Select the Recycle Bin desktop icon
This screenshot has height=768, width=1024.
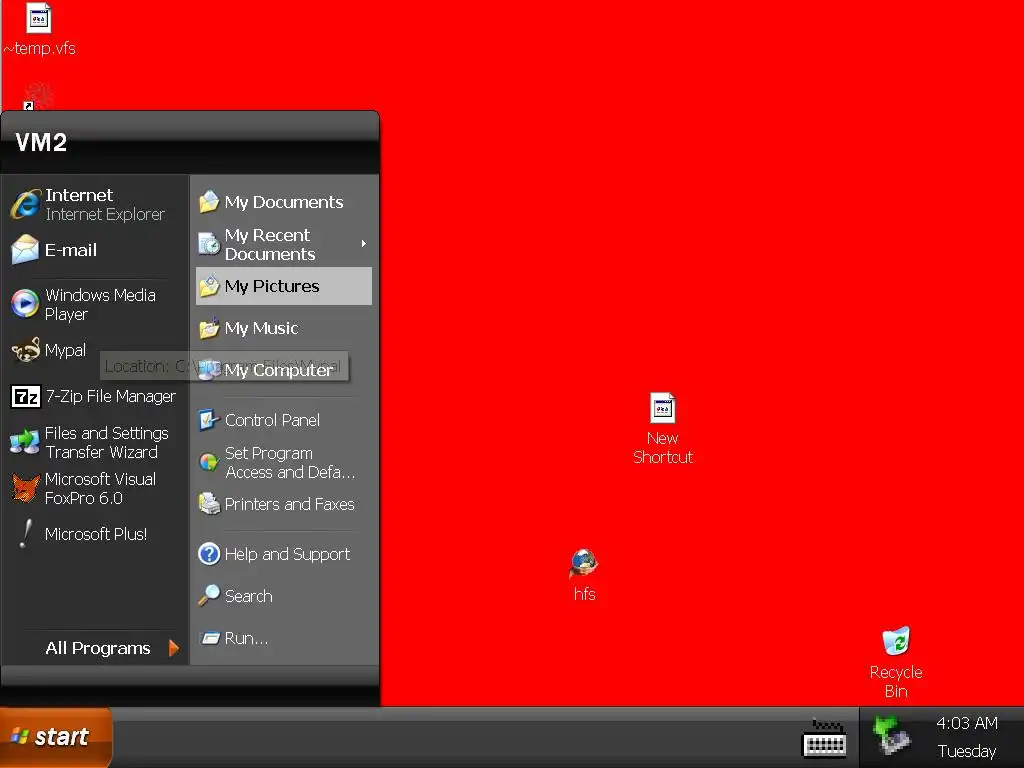point(896,641)
